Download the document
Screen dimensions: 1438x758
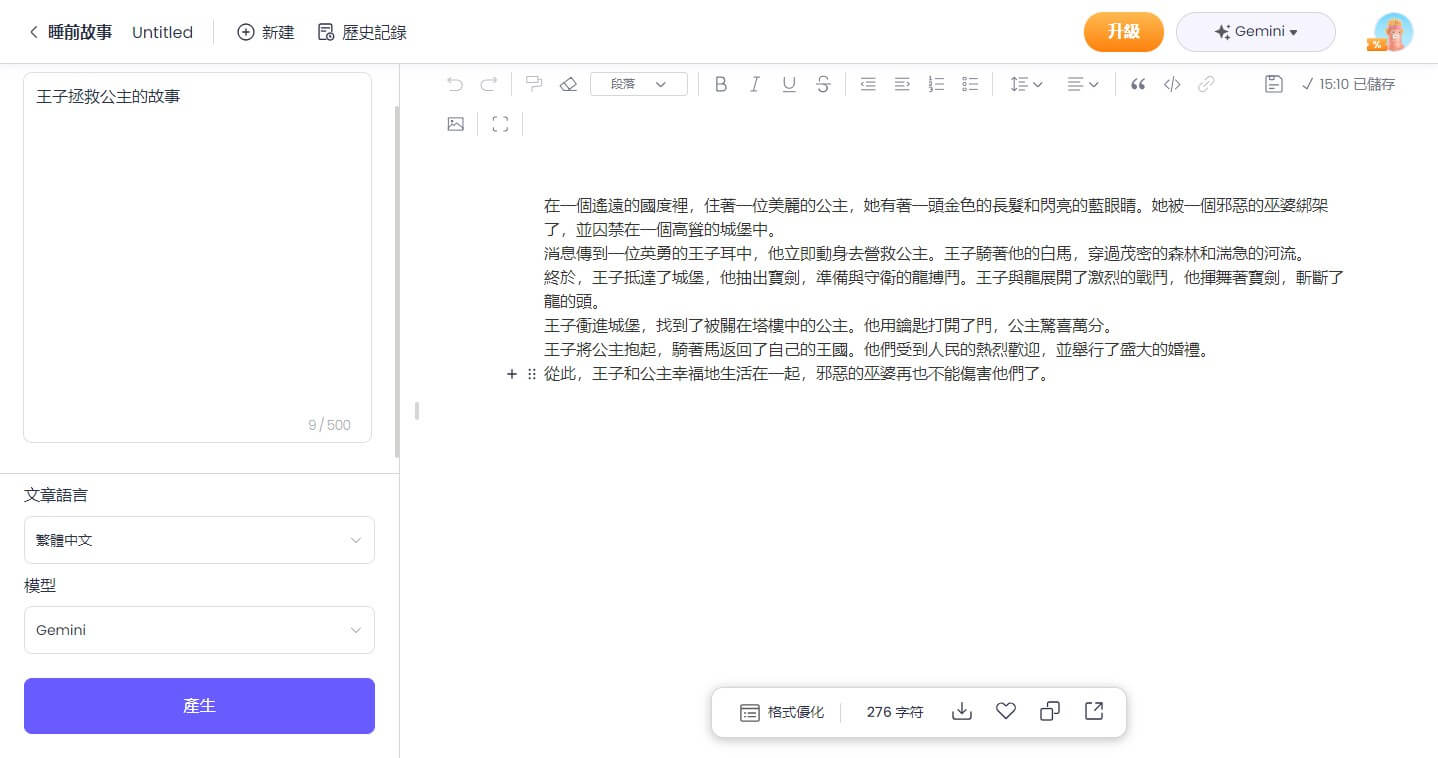(962, 711)
